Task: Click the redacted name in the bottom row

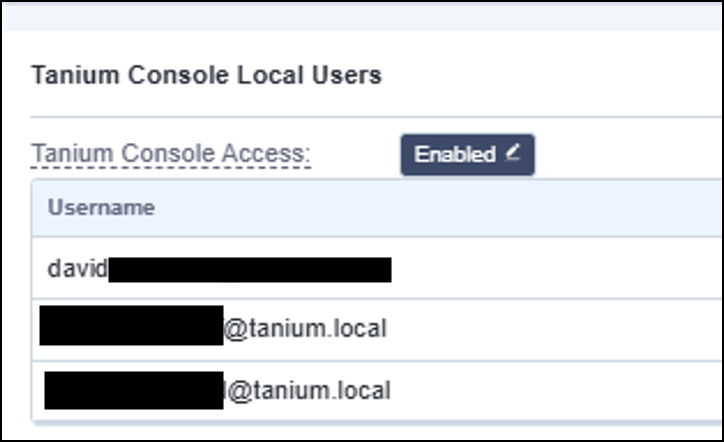Action: (x=134, y=390)
